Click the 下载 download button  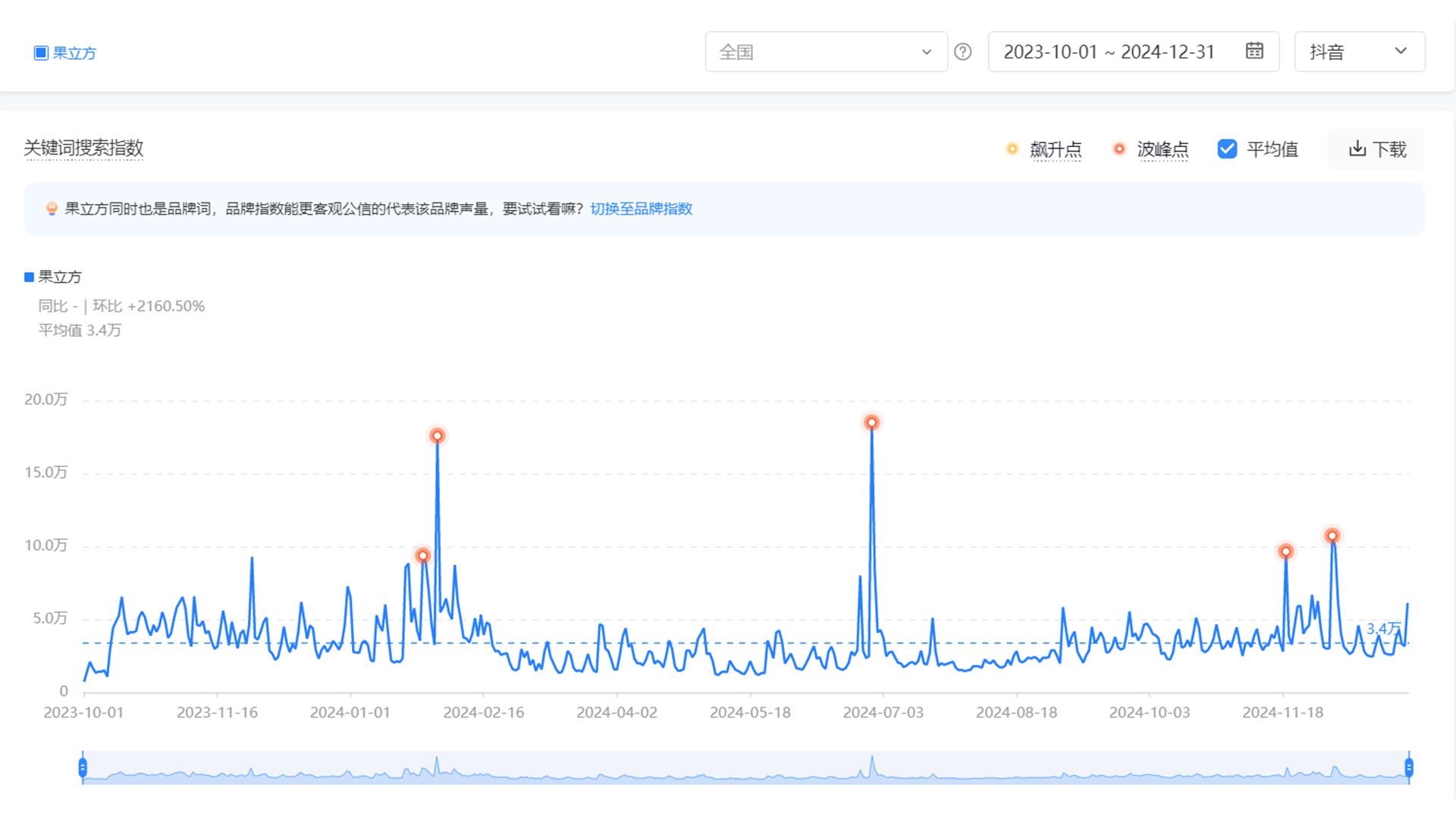click(1376, 149)
